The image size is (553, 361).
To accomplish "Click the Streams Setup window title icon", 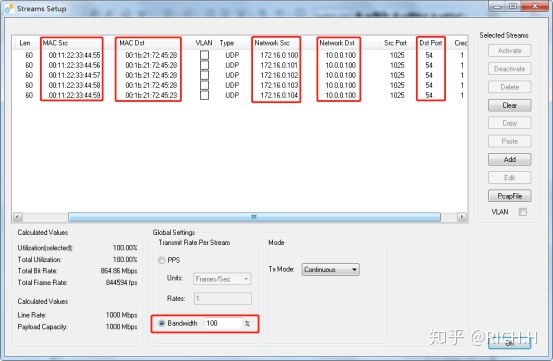I will click(10, 8).
